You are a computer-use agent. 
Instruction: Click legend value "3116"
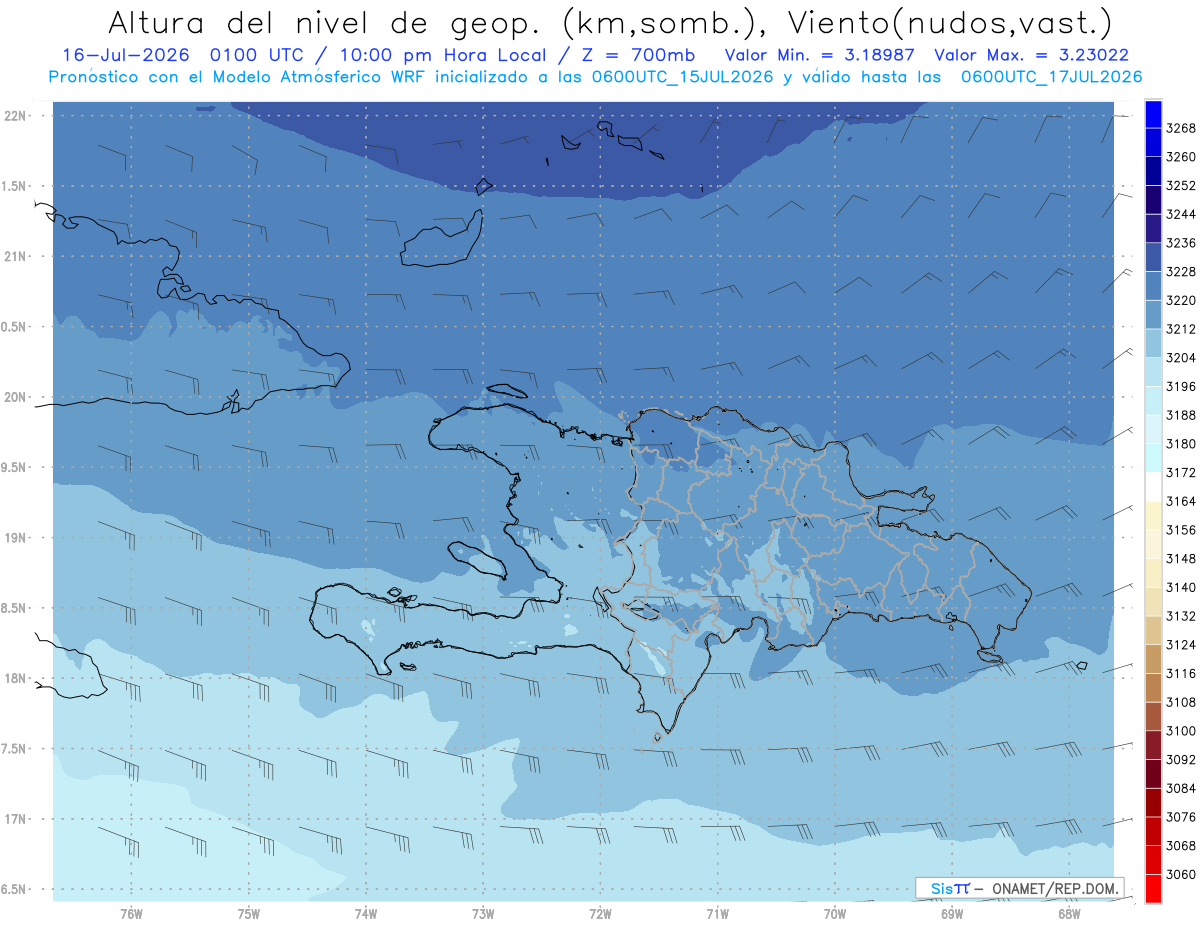tap(1181, 674)
